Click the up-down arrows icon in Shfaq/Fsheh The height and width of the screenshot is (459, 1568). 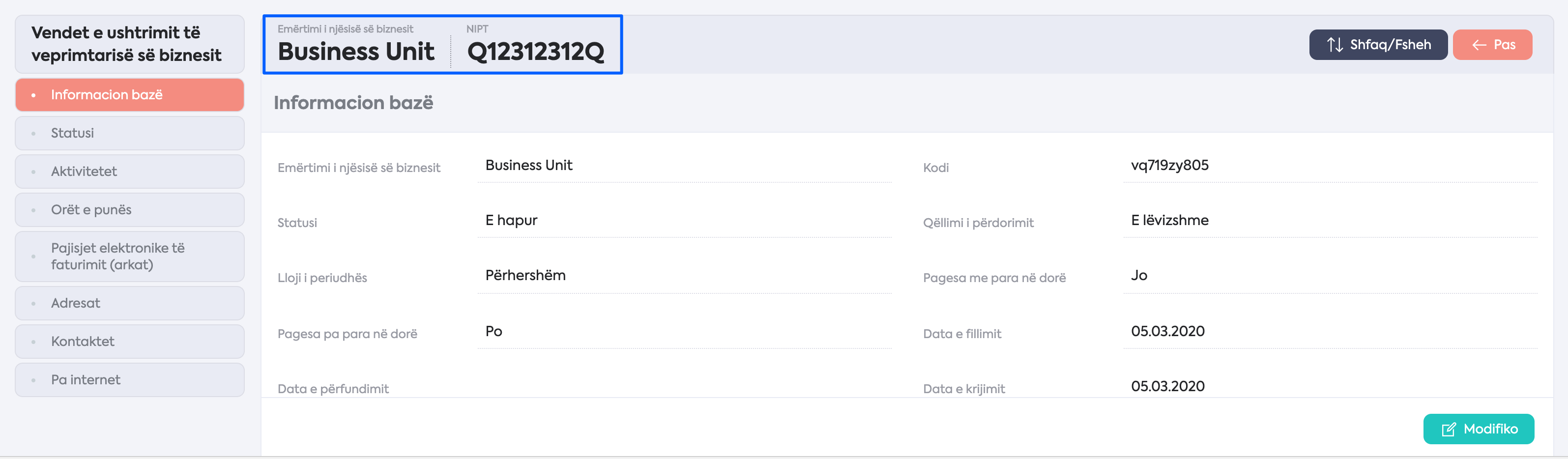(1335, 44)
